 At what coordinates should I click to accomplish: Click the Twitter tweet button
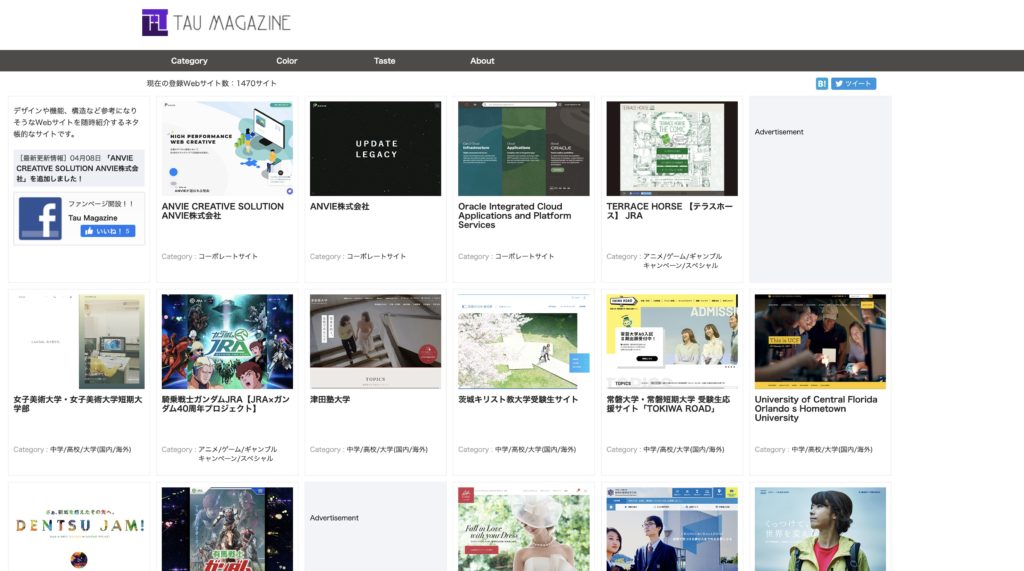[x=854, y=84]
